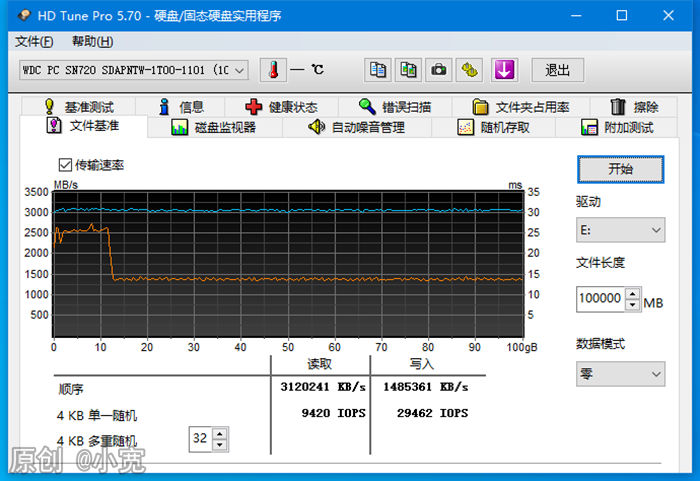Minimize the HD Tune Pro window
Viewport: 700px width, 481px height.
(576, 16)
